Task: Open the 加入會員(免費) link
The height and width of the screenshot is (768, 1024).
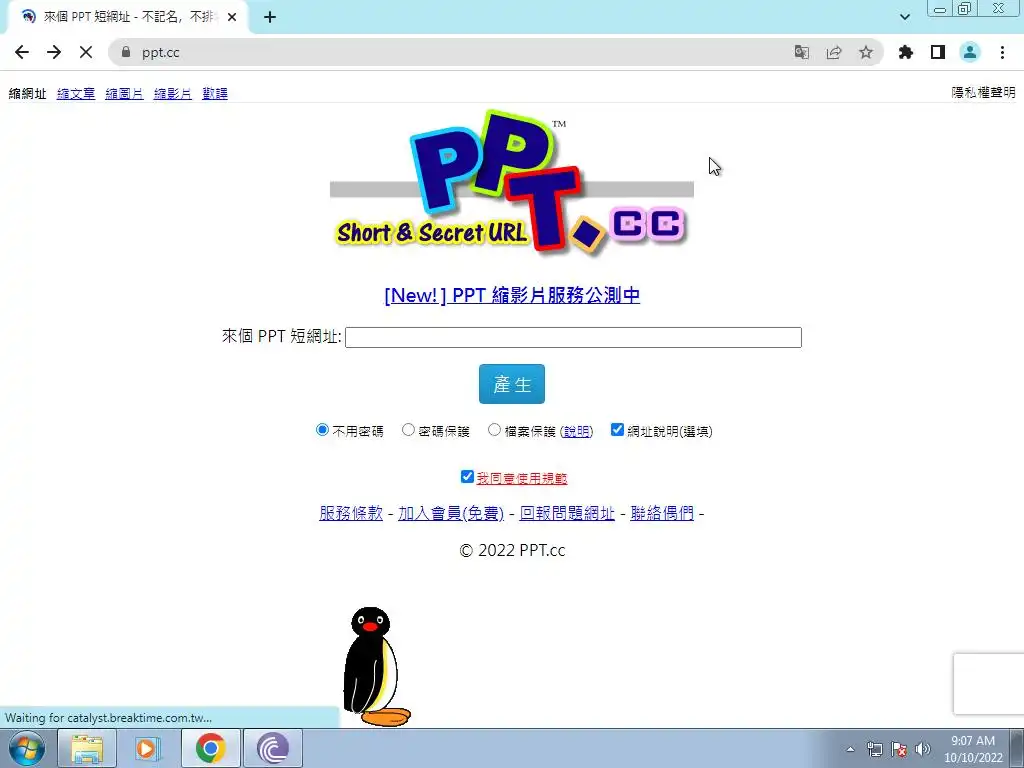Action: coord(451,513)
